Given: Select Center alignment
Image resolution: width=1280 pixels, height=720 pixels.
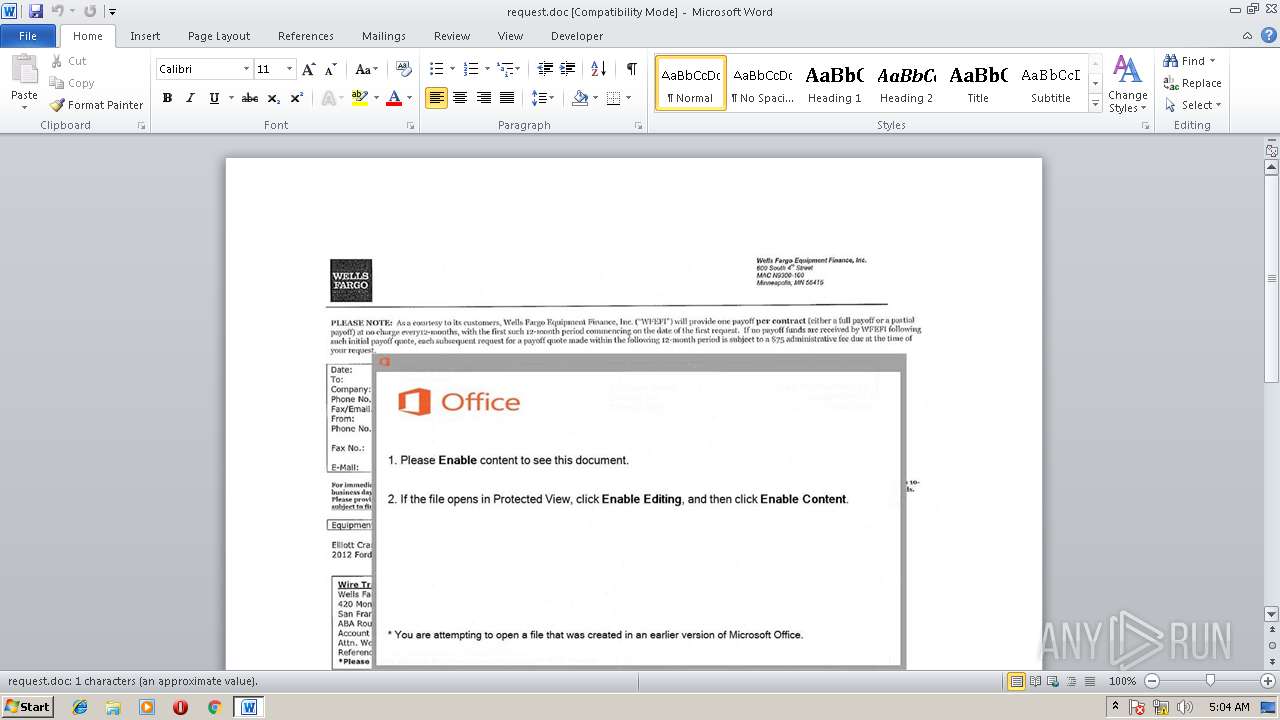Looking at the screenshot, I should [x=460, y=98].
